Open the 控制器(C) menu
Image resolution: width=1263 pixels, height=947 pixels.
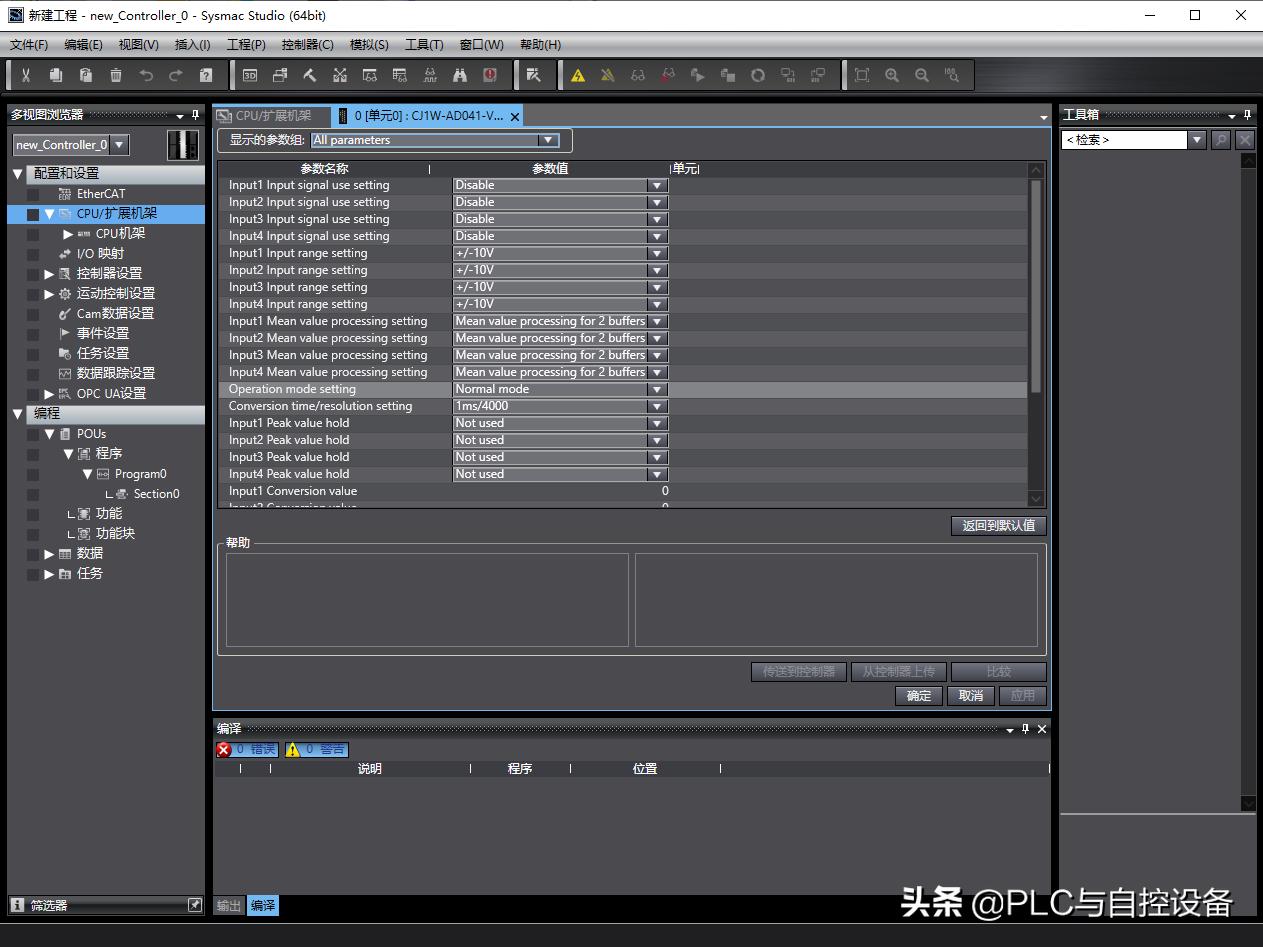[307, 45]
